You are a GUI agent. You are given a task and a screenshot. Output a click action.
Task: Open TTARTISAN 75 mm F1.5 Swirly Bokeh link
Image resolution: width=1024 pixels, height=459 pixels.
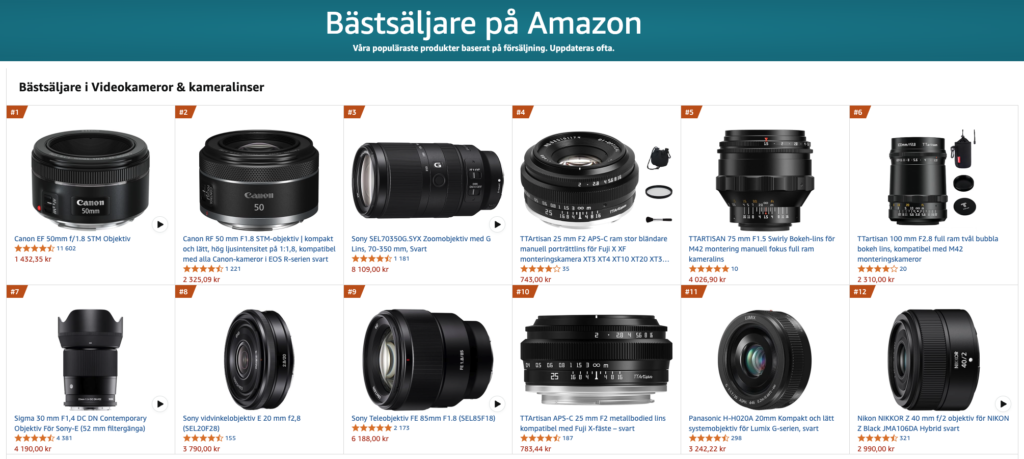(761, 249)
